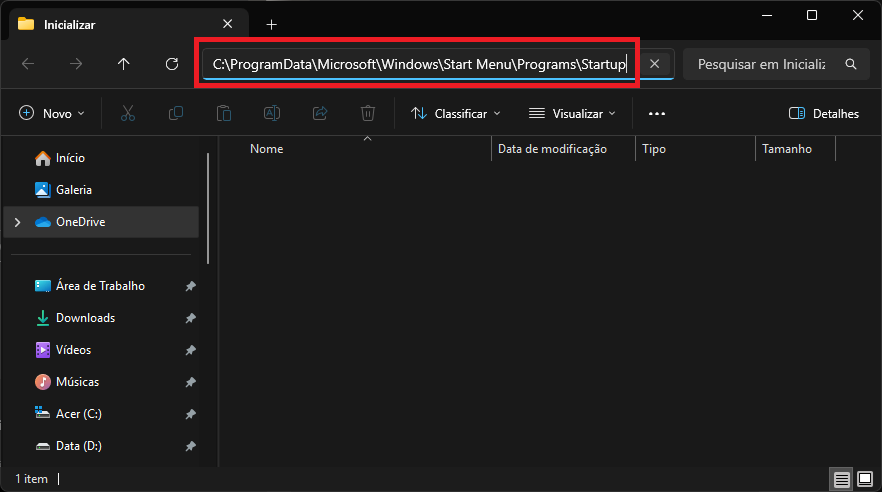Click the Paste clipboard icon
The width and height of the screenshot is (882, 492).
[x=224, y=114]
